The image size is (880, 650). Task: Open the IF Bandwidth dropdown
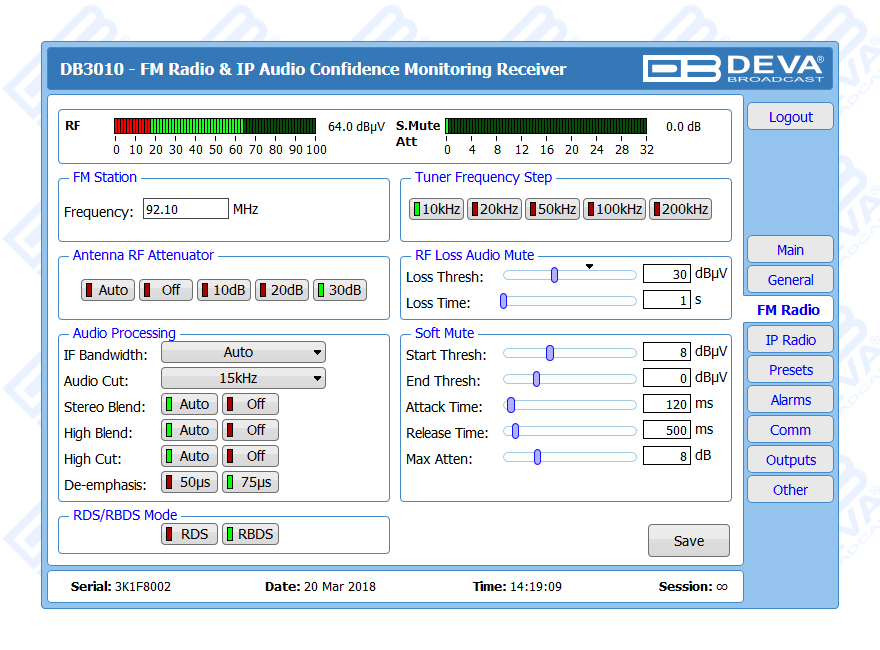pyautogui.click(x=243, y=352)
